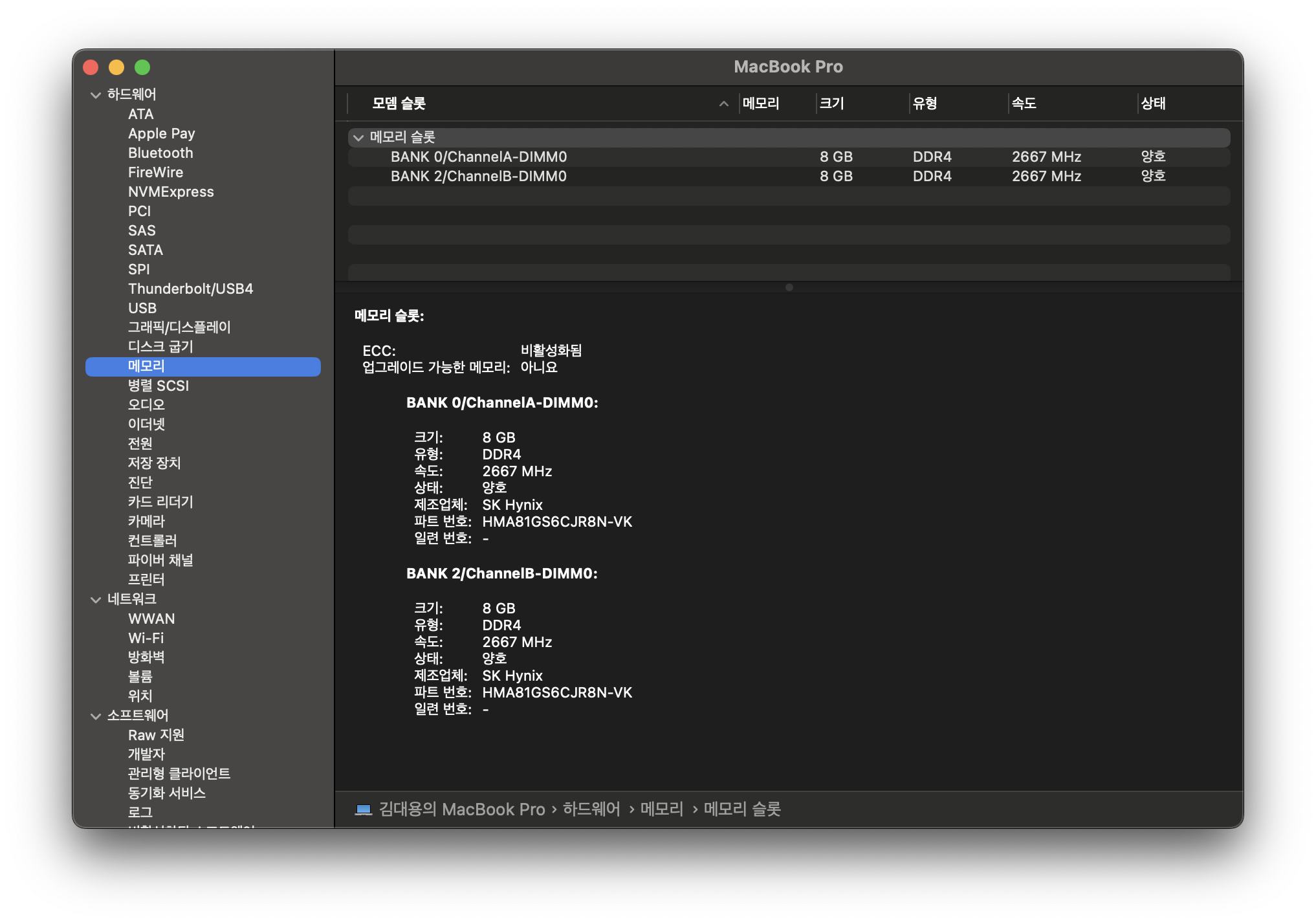Image resolution: width=1316 pixels, height=924 pixels.
Task: Open 관리형 클라이언트 in the sidebar
Action: pos(179,774)
